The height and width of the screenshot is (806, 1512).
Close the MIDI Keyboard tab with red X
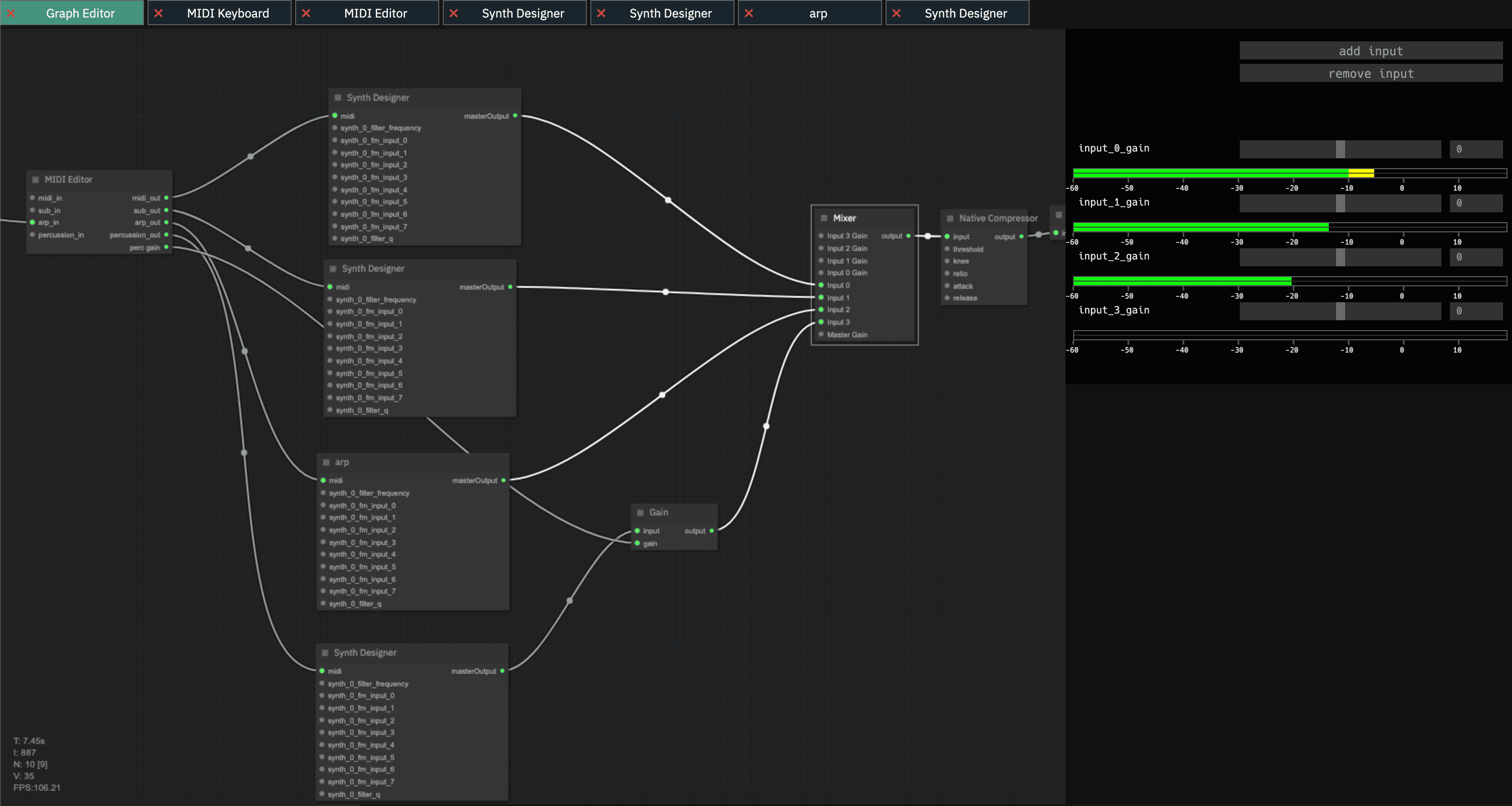158,13
